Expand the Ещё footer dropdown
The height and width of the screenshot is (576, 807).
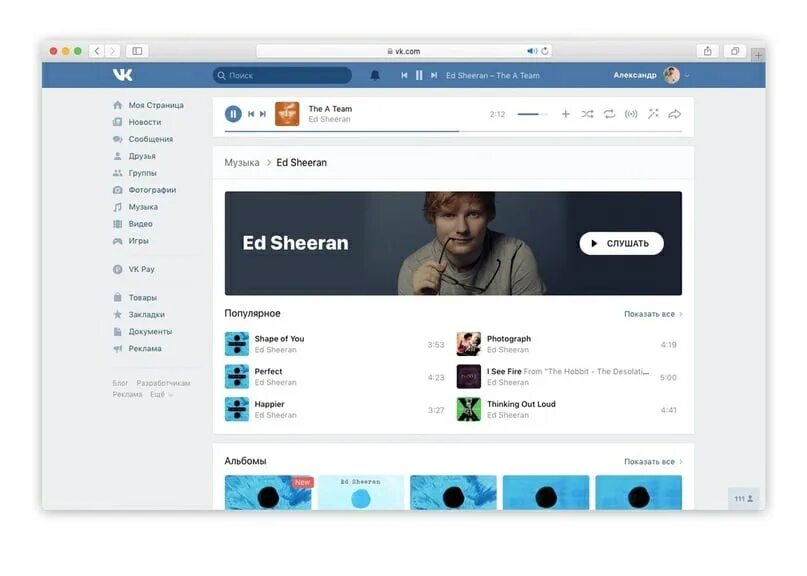(x=161, y=394)
